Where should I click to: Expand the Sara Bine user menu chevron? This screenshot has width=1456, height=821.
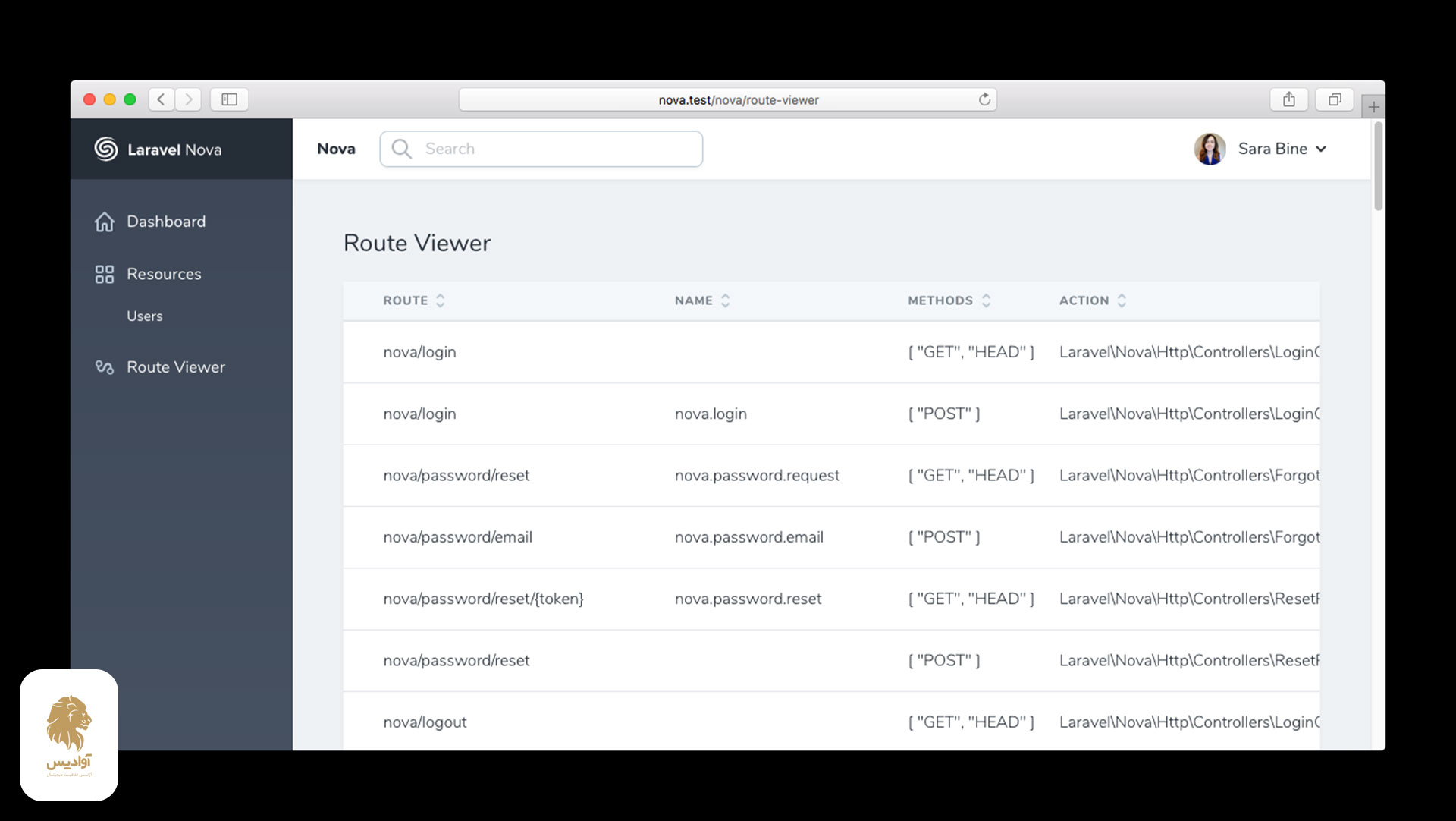1321,149
